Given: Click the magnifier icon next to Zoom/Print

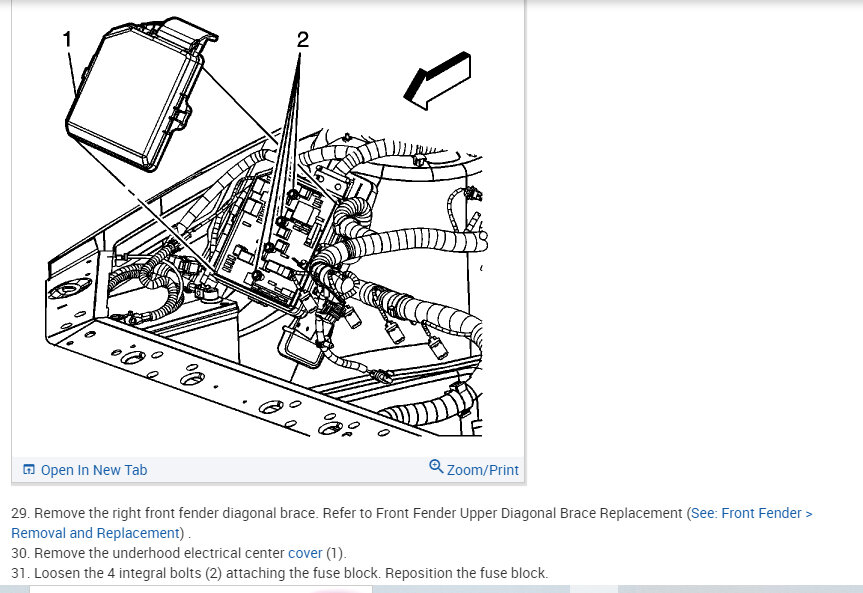Looking at the screenshot, I should [436, 466].
